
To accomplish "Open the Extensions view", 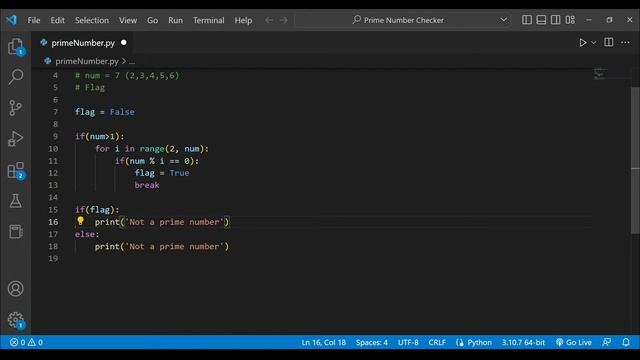I will click(16, 170).
